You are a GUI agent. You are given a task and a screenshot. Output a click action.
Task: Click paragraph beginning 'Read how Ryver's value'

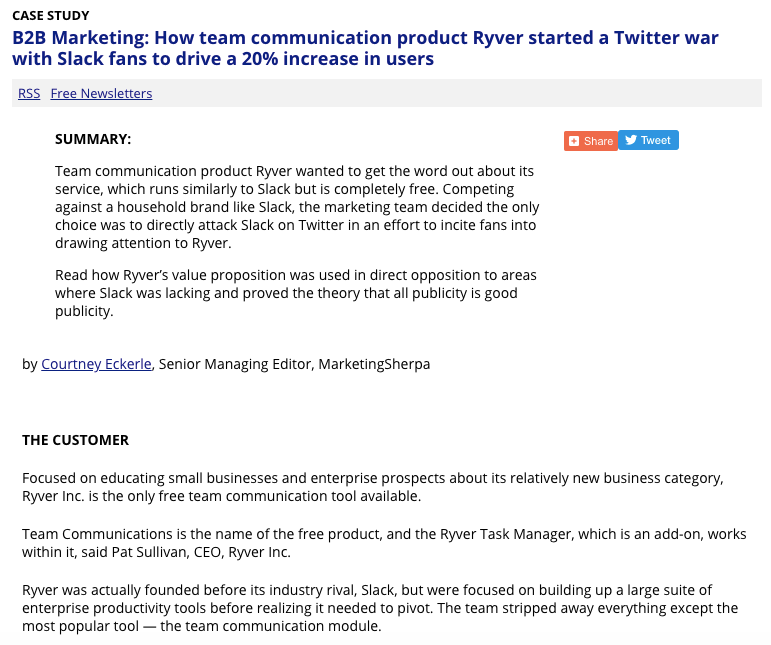point(296,293)
